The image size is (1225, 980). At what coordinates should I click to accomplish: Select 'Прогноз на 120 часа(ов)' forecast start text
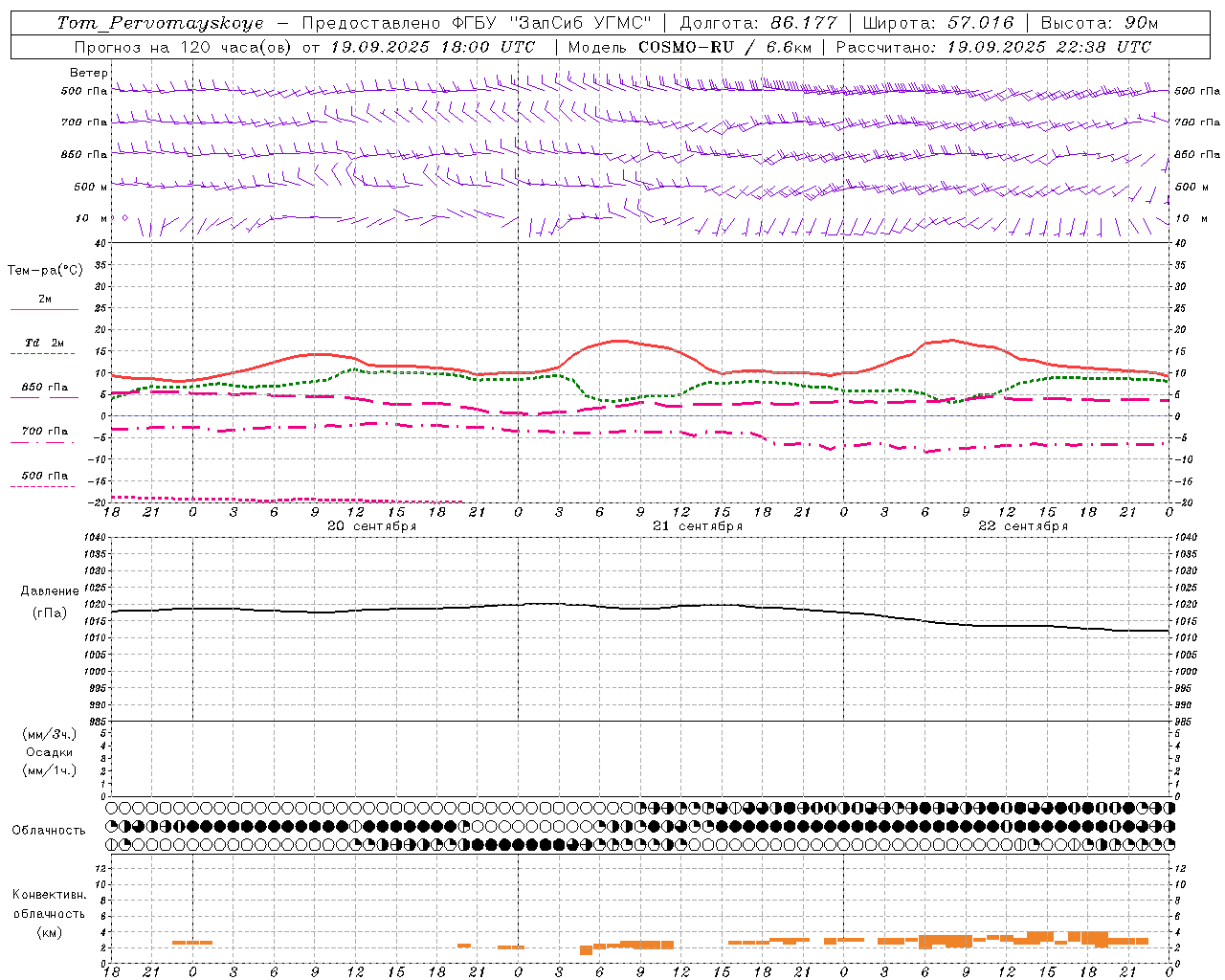pyautogui.click(x=184, y=47)
